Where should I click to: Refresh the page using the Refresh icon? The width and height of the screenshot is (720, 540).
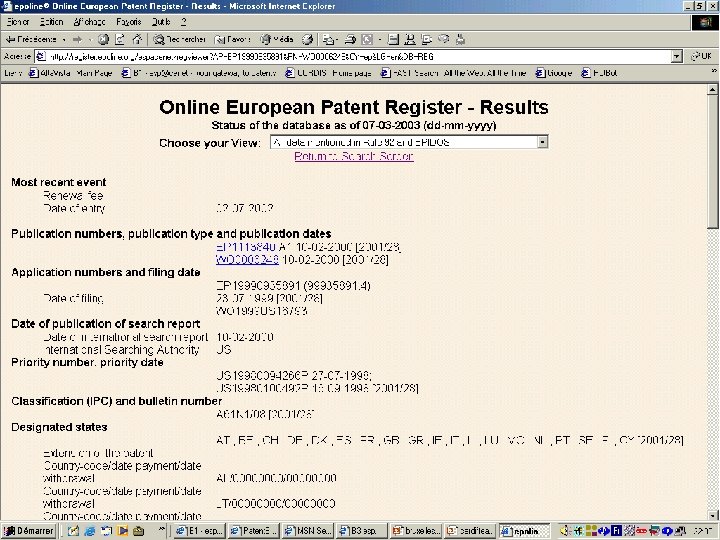120,39
